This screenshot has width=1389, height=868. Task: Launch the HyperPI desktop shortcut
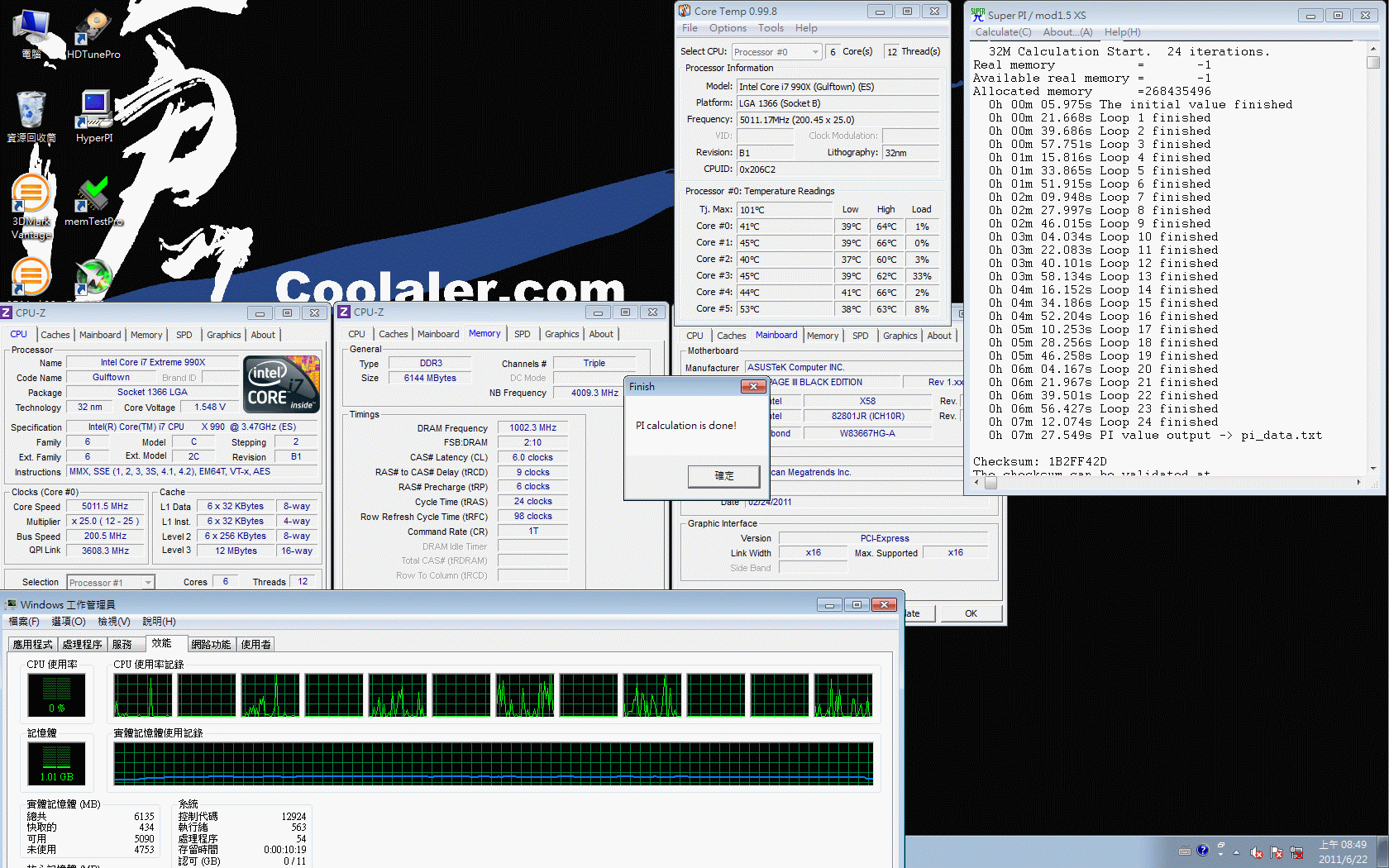(x=93, y=117)
